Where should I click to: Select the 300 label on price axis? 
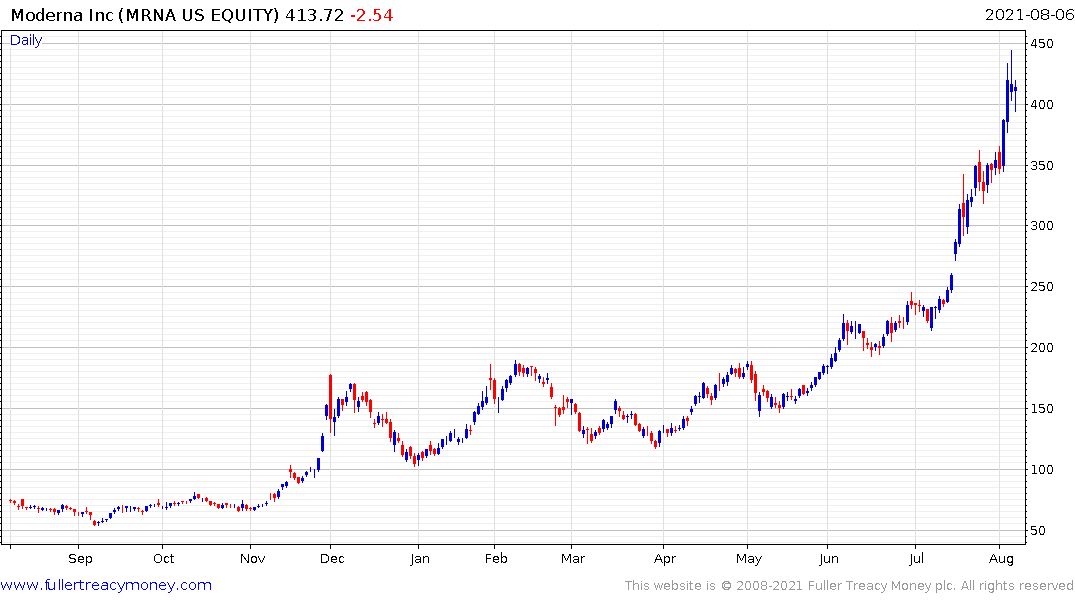coord(1042,226)
